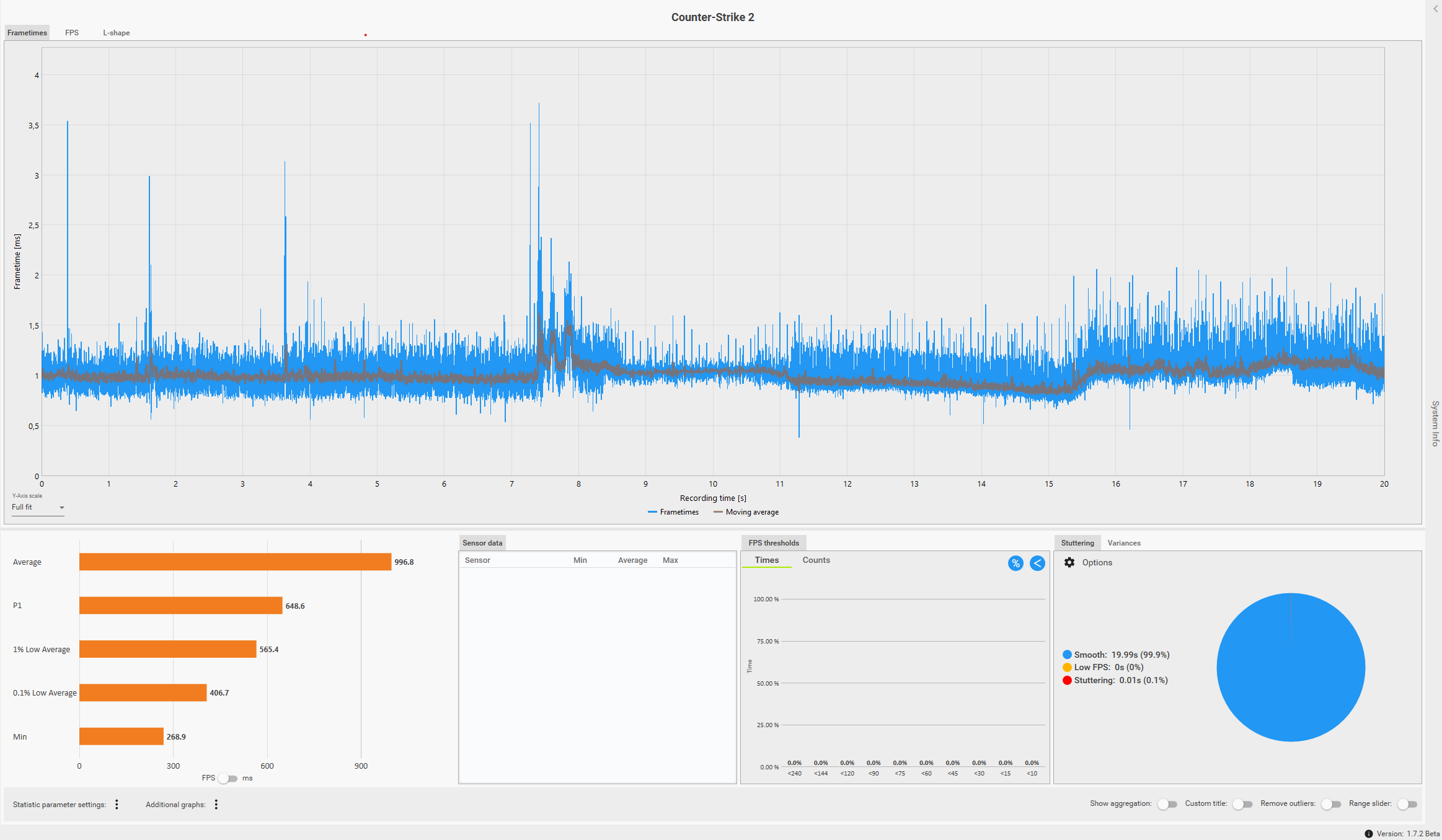
Task: Click the version info icon
Action: click(x=1369, y=834)
